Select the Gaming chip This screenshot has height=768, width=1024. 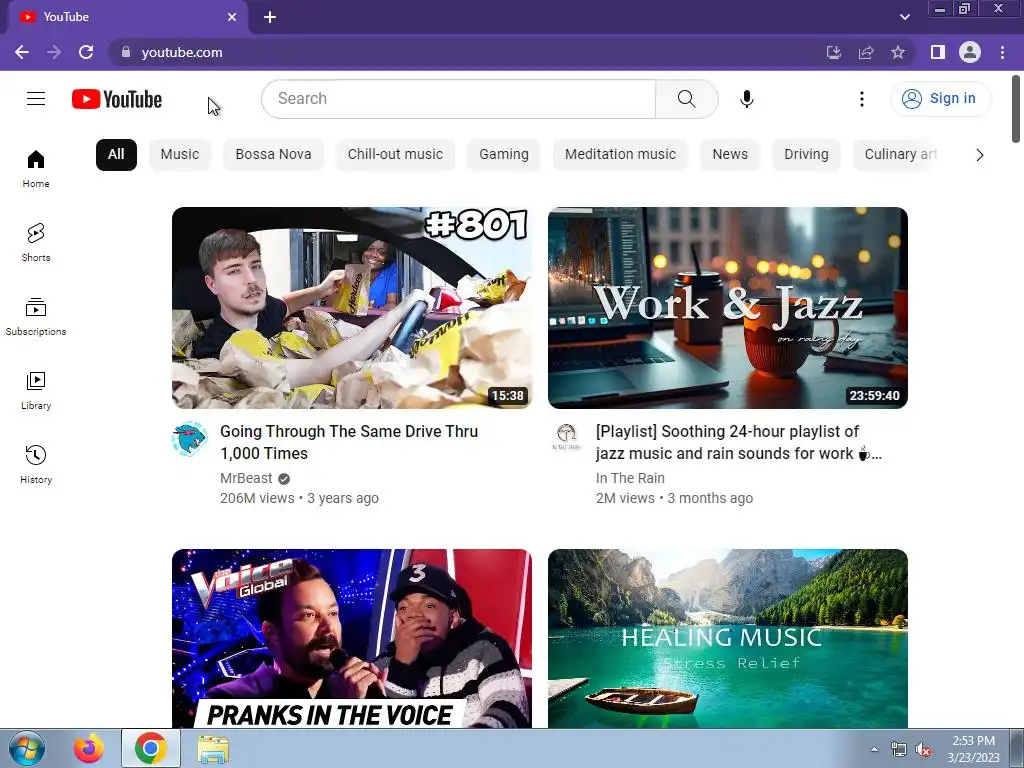[x=504, y=155]
